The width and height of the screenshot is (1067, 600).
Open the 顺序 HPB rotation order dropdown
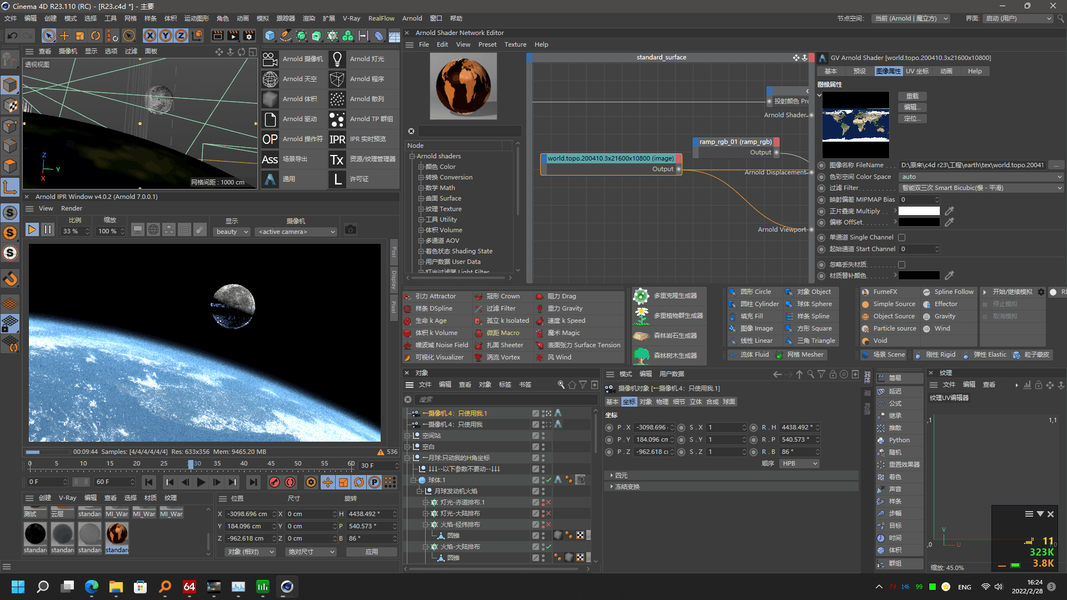click(x=799, y=463)
